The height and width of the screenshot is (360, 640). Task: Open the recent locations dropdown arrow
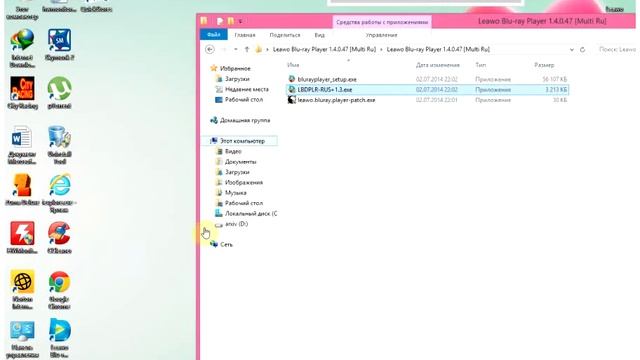pos(236,49)
